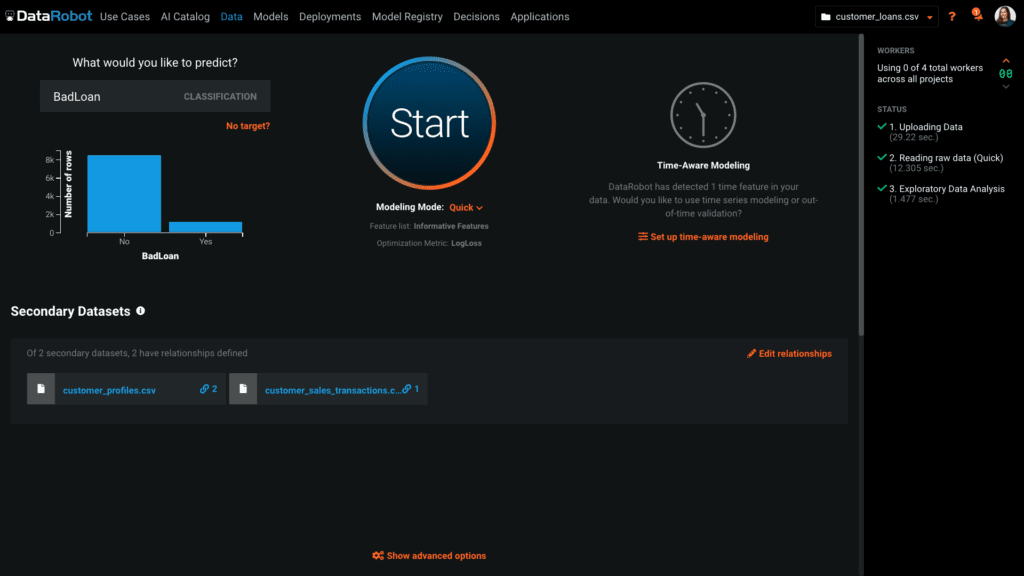
Task: Click the Time-Aware Modeling clock icon
Action: (703, 115)
